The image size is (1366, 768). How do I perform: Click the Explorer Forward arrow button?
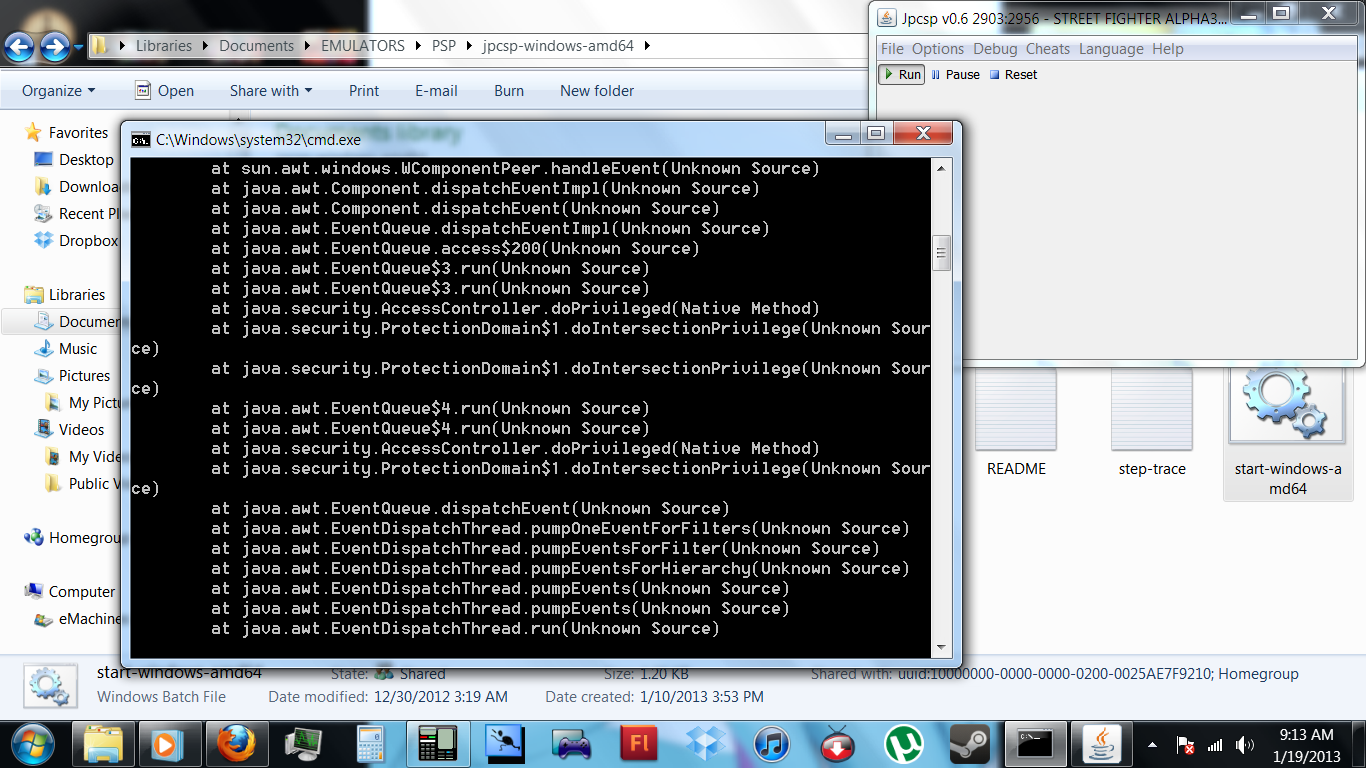[x=54, y=46]
